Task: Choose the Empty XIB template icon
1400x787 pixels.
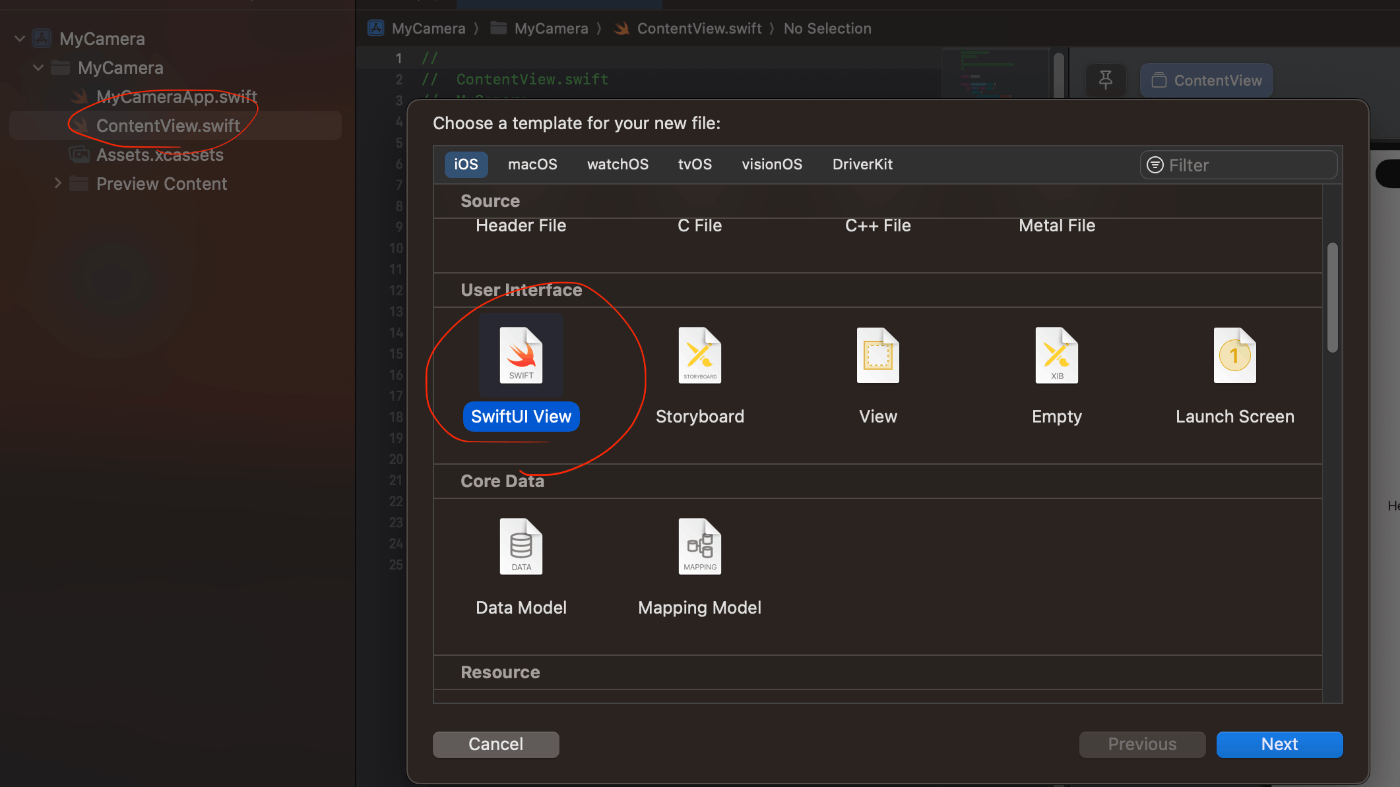Action: (1057, 356)
